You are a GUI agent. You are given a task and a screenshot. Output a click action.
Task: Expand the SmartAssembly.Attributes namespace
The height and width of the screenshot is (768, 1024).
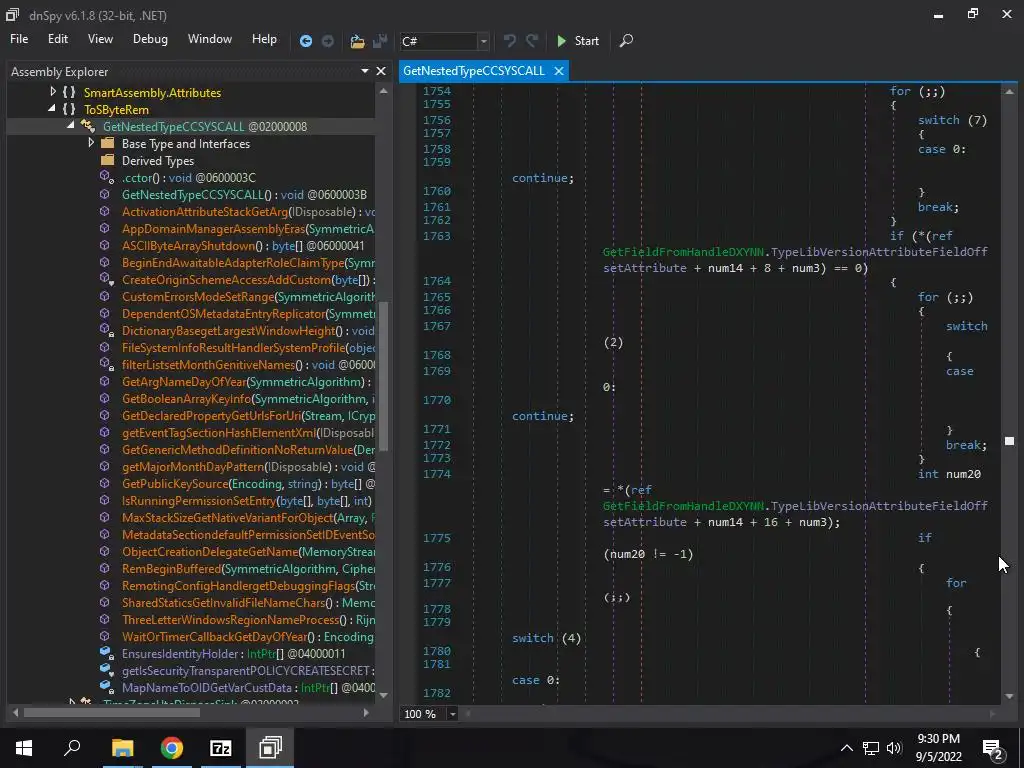[x=54, y=92]
